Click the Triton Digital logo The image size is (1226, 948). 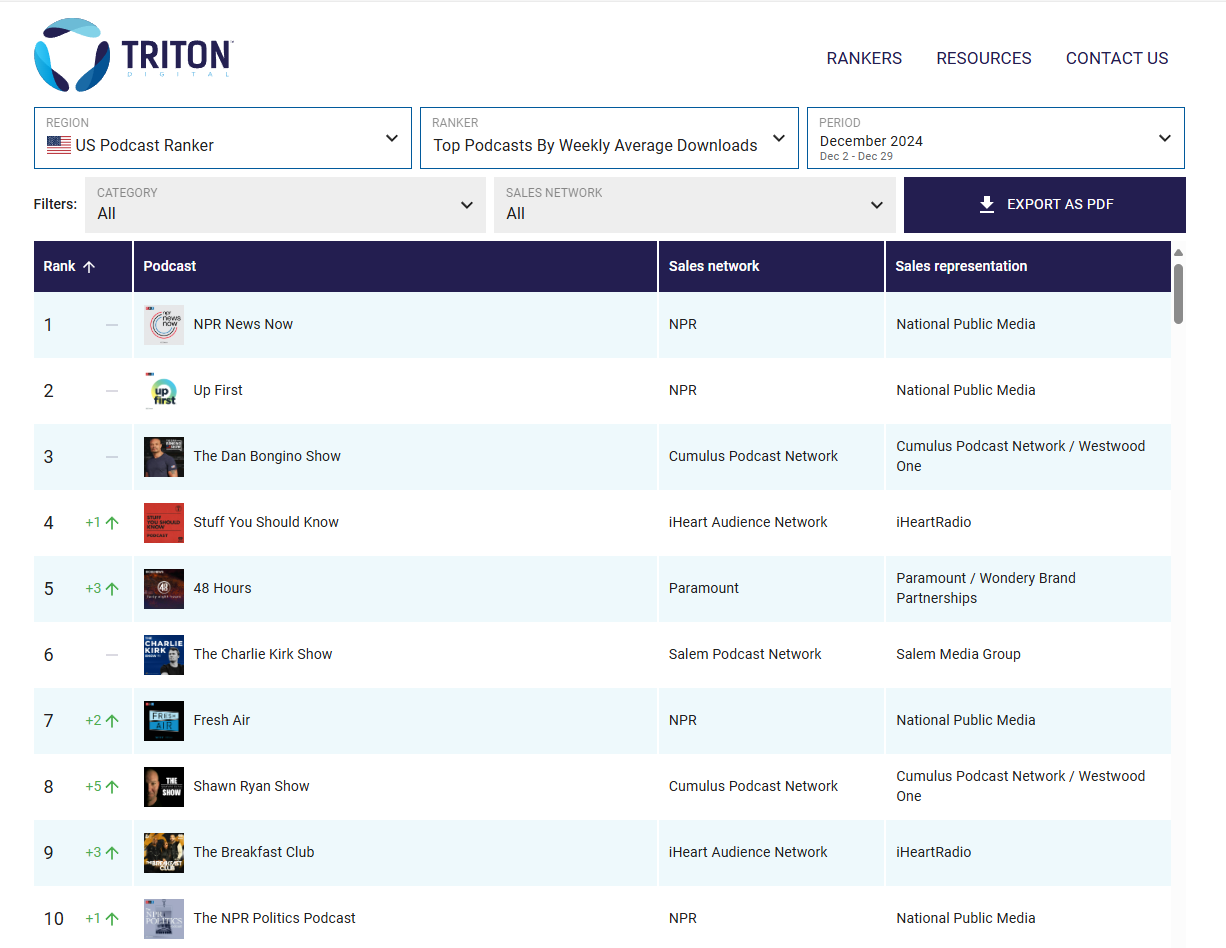(x=133, y=55)
